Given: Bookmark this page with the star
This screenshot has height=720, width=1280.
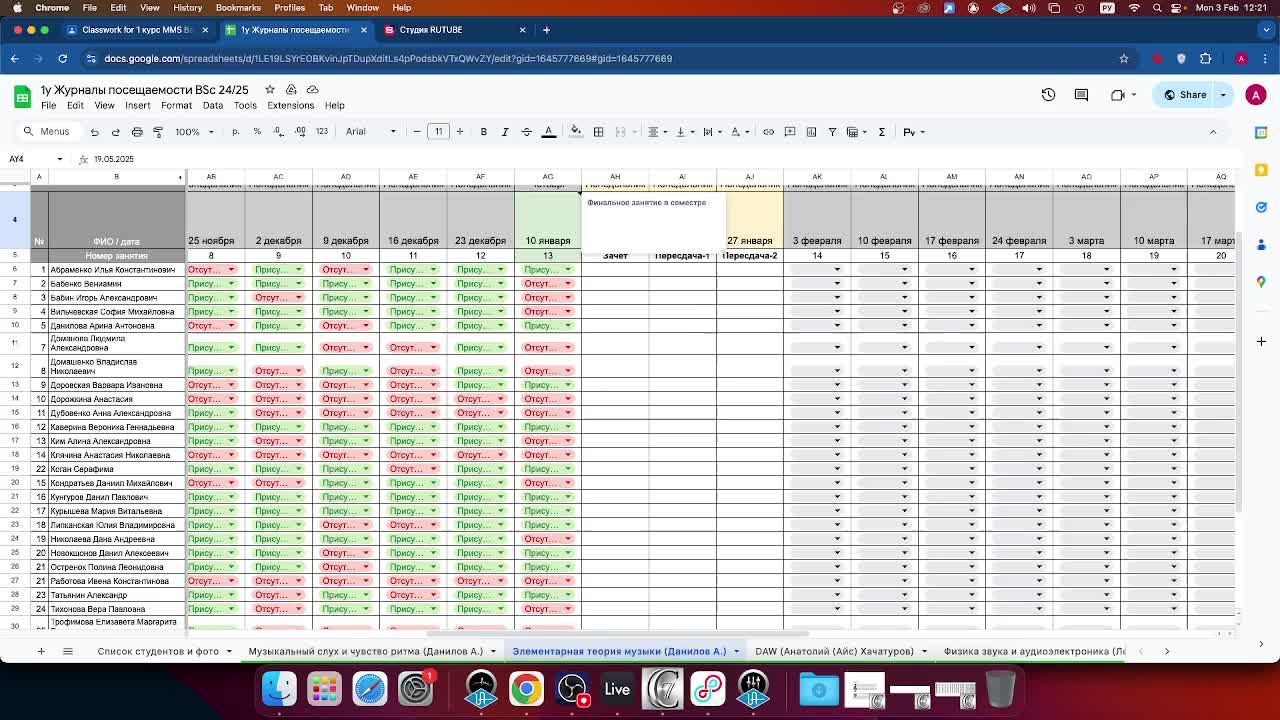Looking at the screenshot, I should (1124, 59).
